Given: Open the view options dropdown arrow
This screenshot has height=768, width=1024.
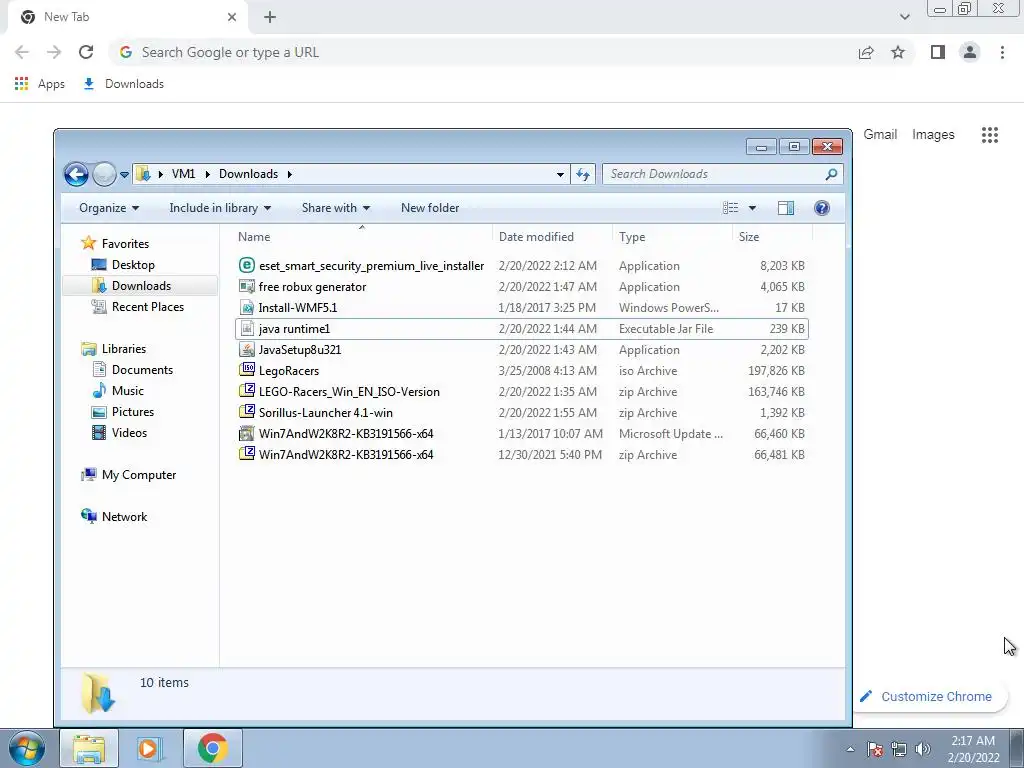Looking at the screenshot, I should pos(752,208).
